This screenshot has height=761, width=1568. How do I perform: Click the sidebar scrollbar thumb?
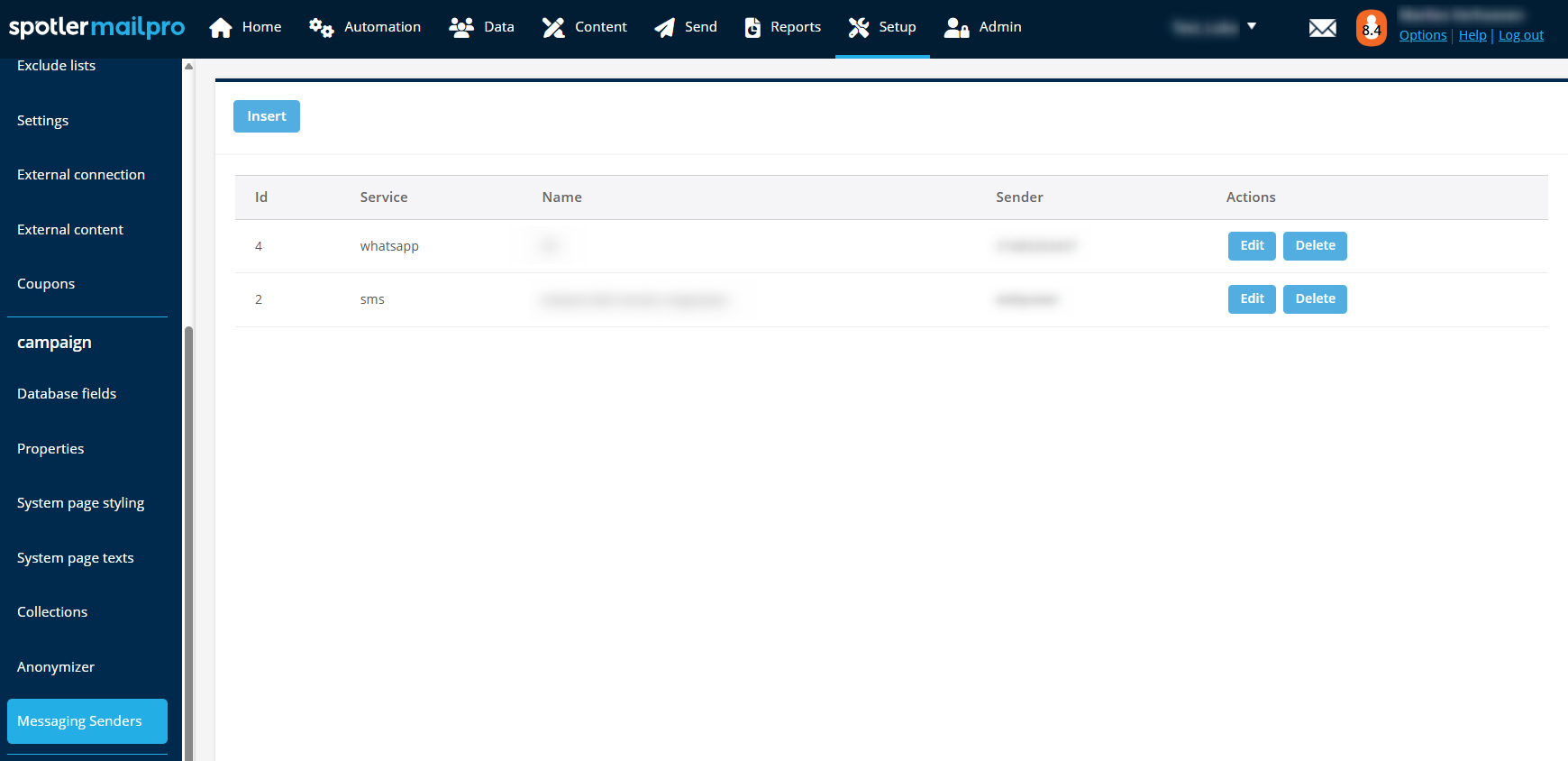click(188, 544)
